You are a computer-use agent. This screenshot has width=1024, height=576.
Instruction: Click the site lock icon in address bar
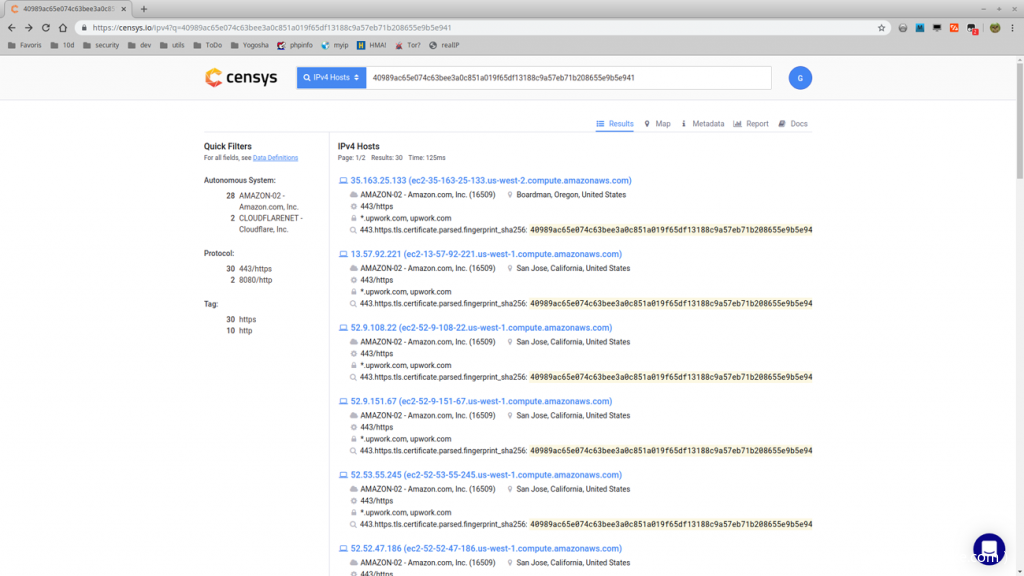[84, 27]
